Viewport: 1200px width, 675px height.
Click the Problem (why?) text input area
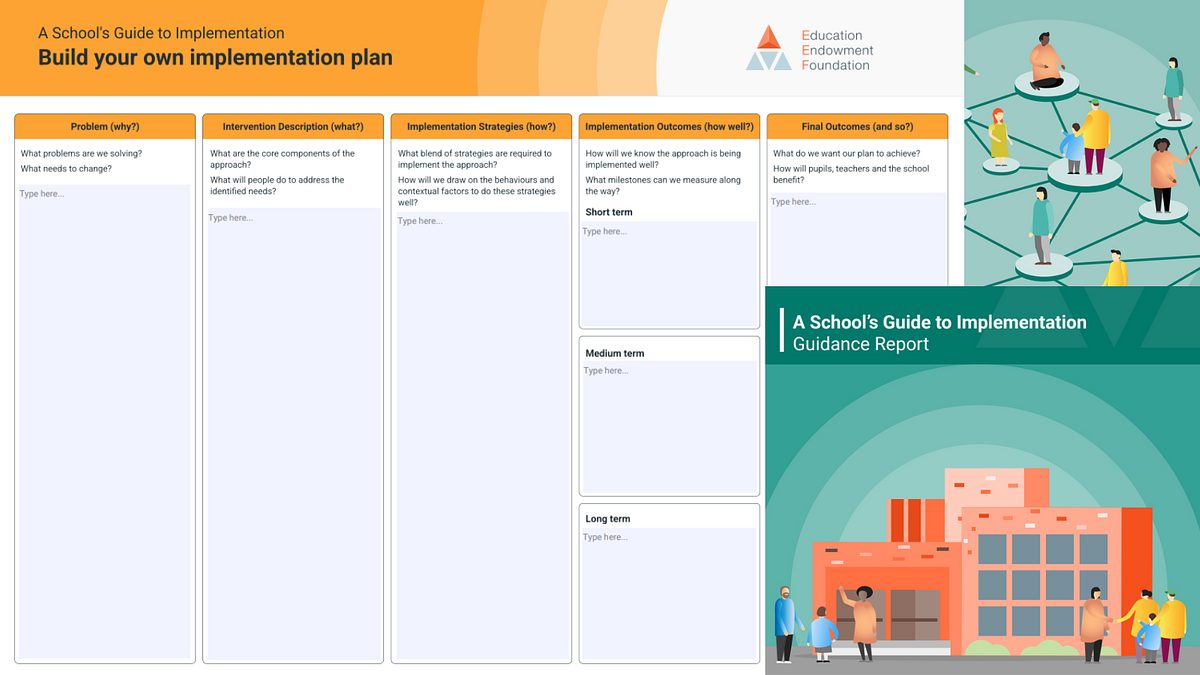105,421
